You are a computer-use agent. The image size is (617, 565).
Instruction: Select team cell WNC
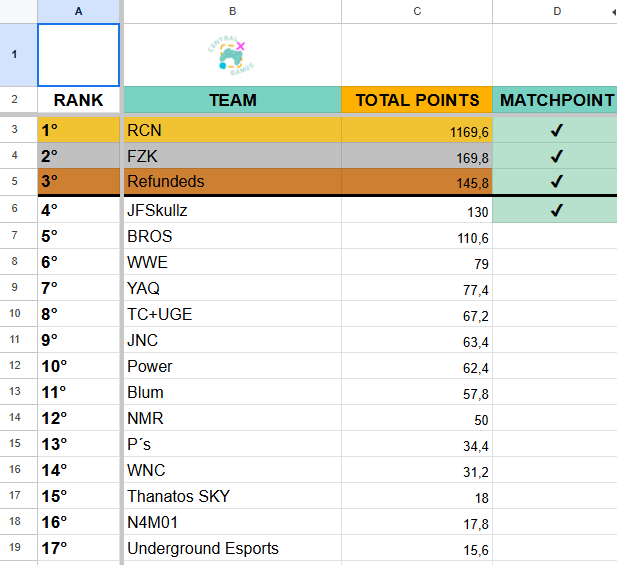tap(233, 469)
